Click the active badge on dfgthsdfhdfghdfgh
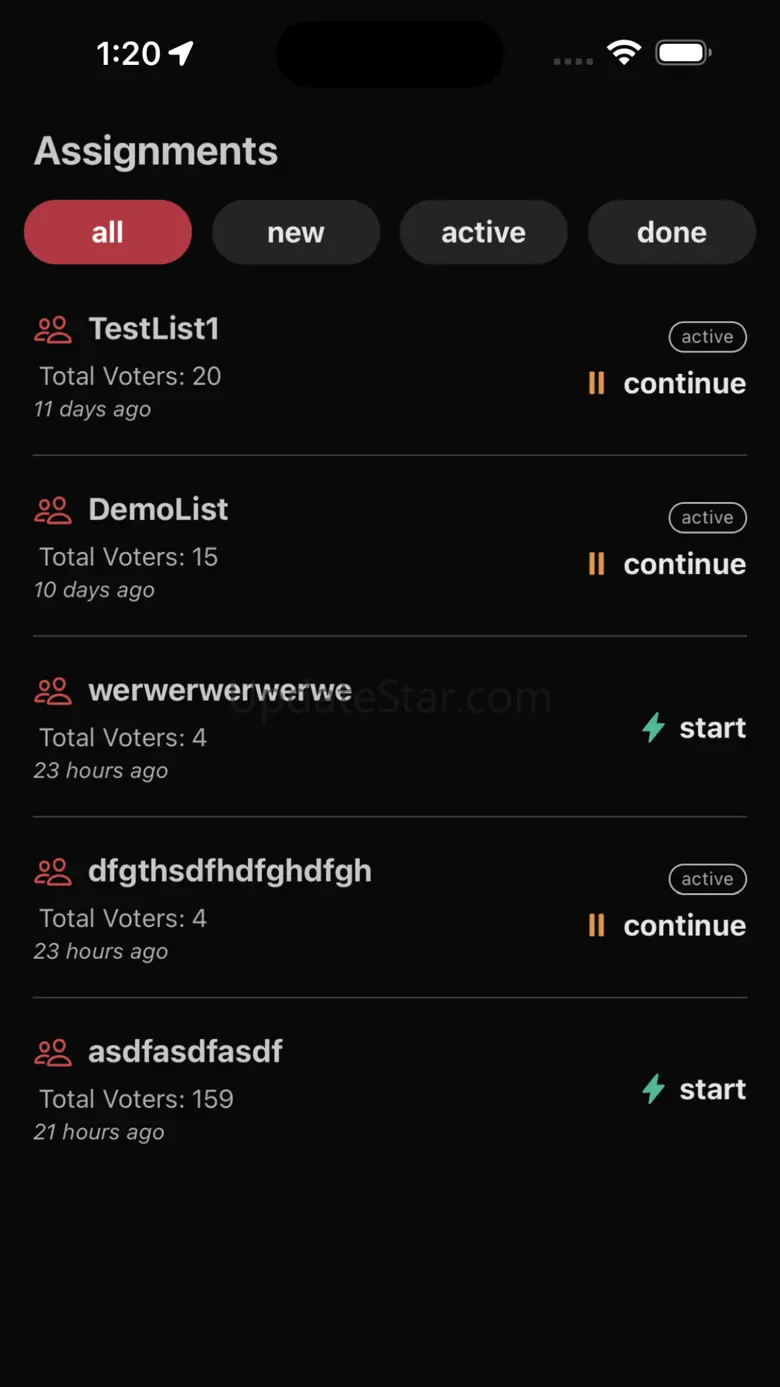This screenshot has height=1387, width=780. click(x=707, y=879)
